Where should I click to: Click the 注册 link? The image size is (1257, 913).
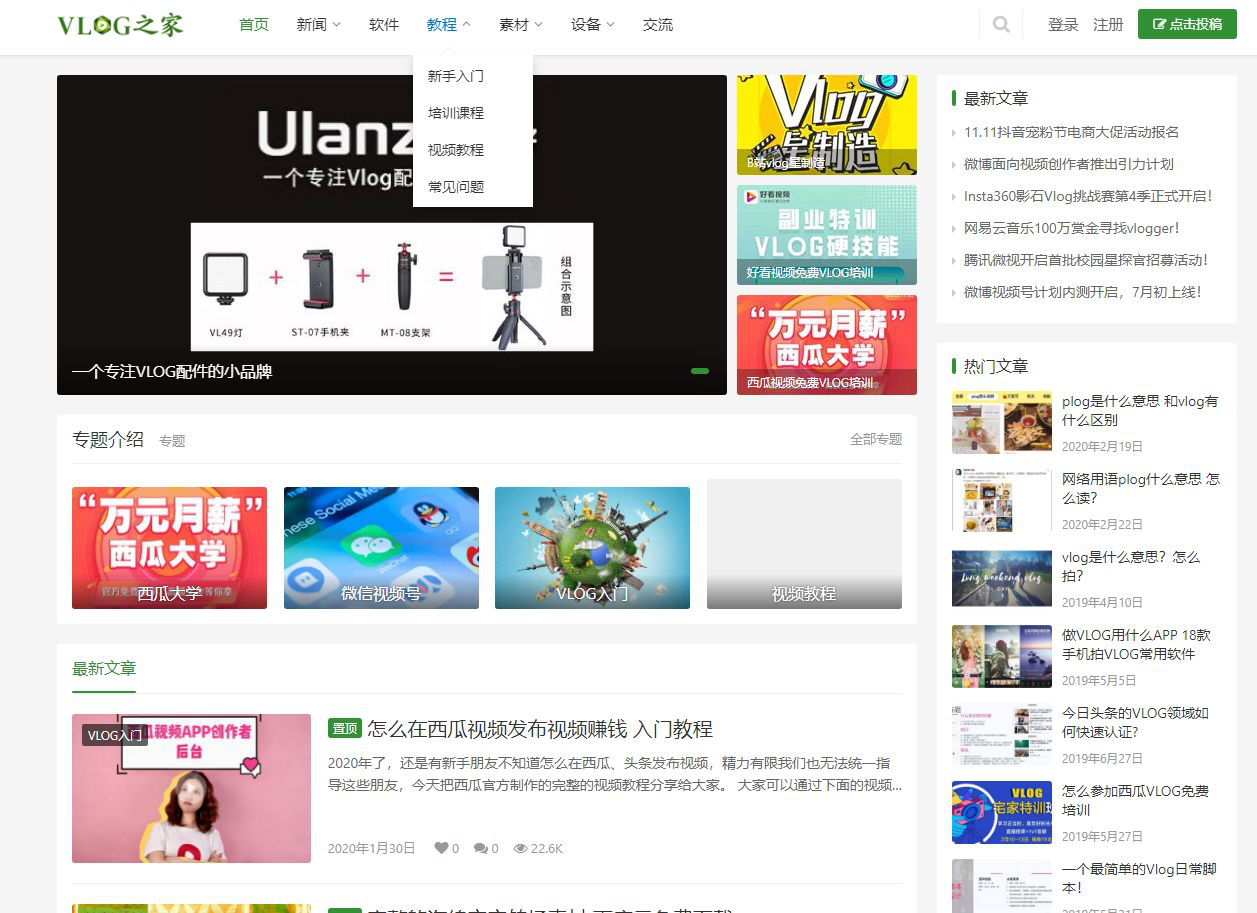[1108, 25]
